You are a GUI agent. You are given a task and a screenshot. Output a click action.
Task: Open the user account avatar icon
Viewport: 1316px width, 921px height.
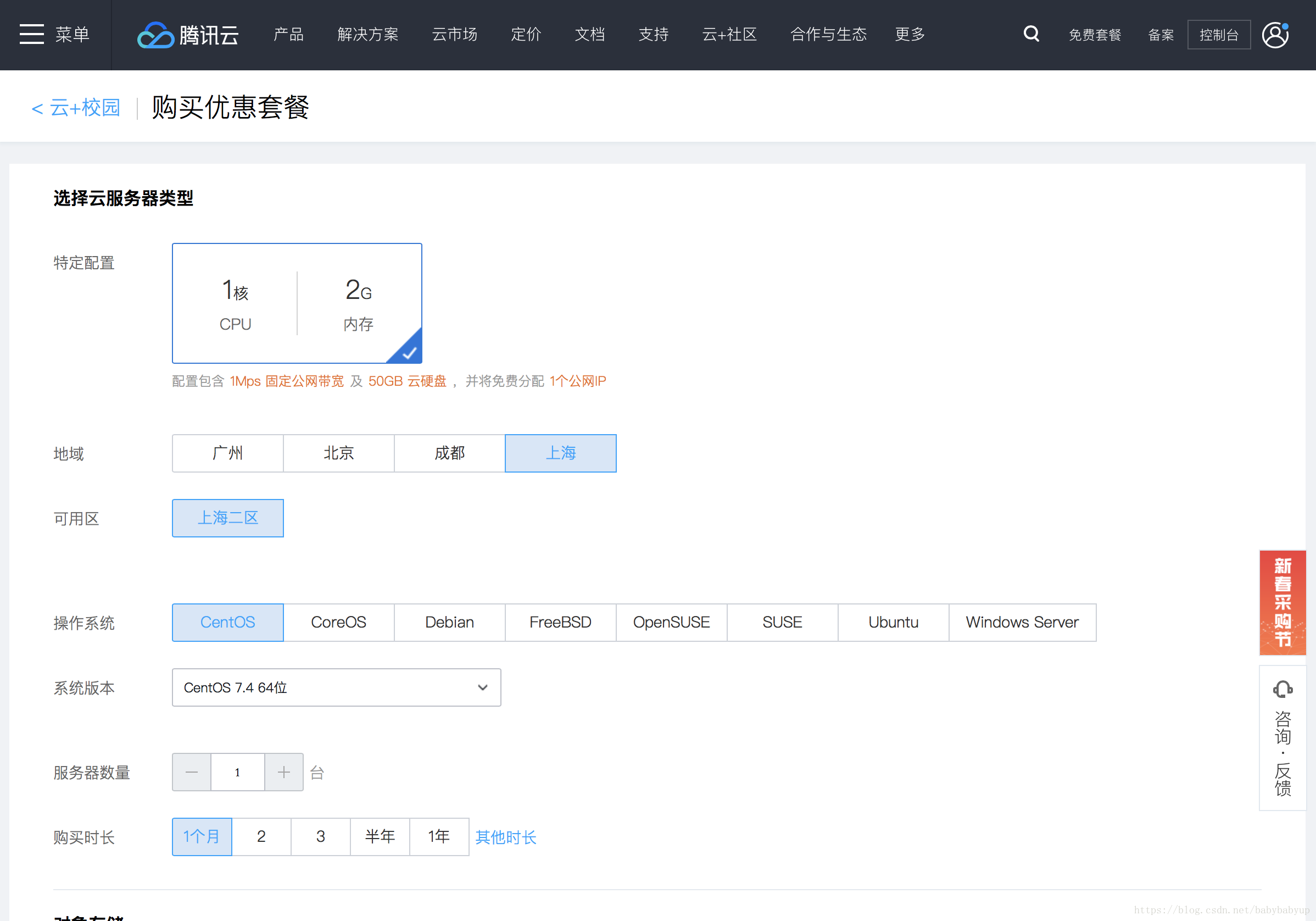click(1275, 35)
